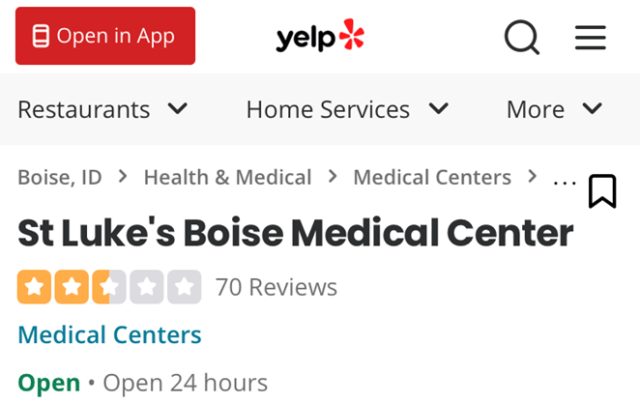Click the Open 24 hours text
This screenshot has height=403, width=640.
(x=186, y=383)
